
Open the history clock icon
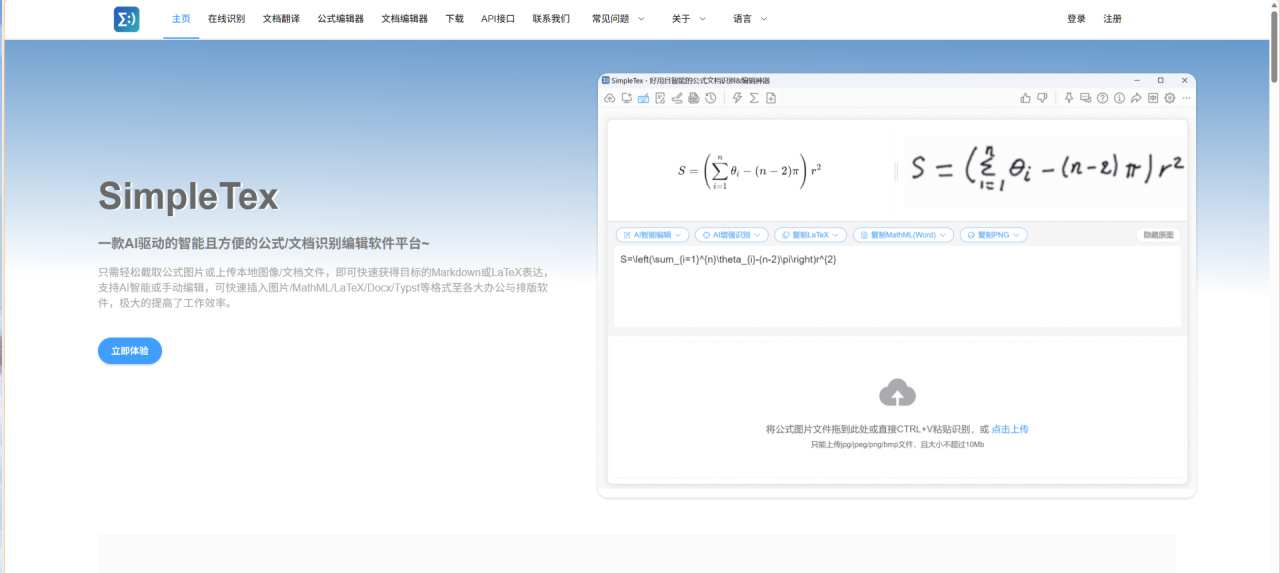[x=710, y=98]
